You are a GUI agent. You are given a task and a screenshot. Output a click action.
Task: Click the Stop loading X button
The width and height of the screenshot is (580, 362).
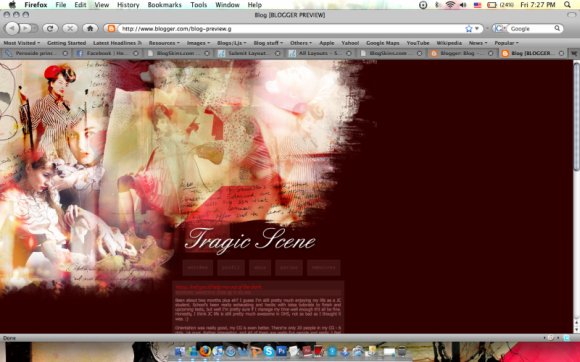point(70,28)
